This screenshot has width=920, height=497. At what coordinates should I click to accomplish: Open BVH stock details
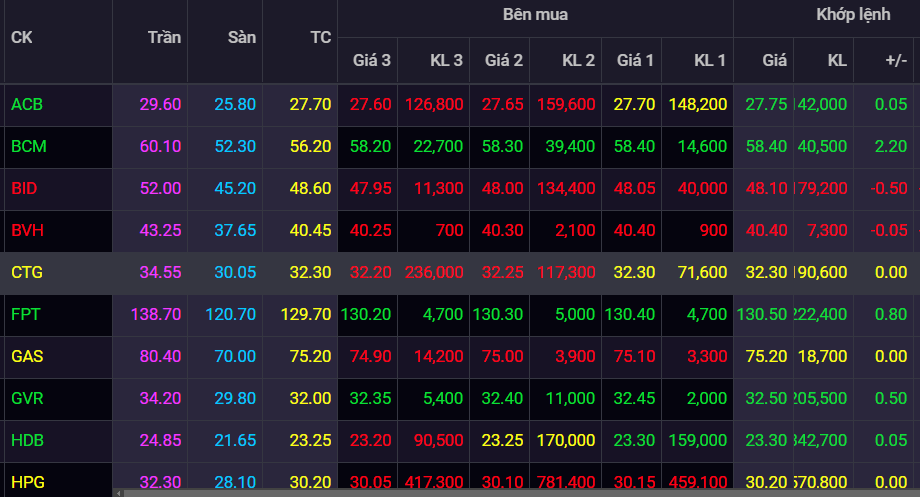tap(28, 230)
